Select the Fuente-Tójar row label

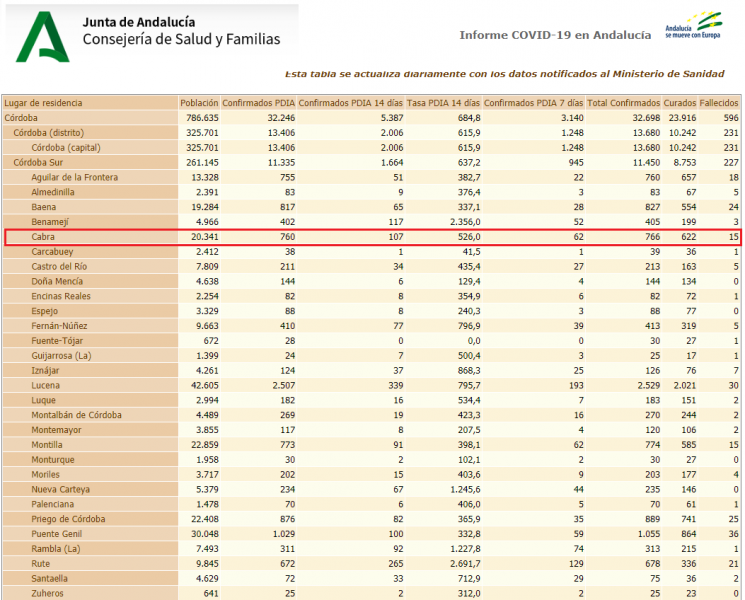point(57,341)
